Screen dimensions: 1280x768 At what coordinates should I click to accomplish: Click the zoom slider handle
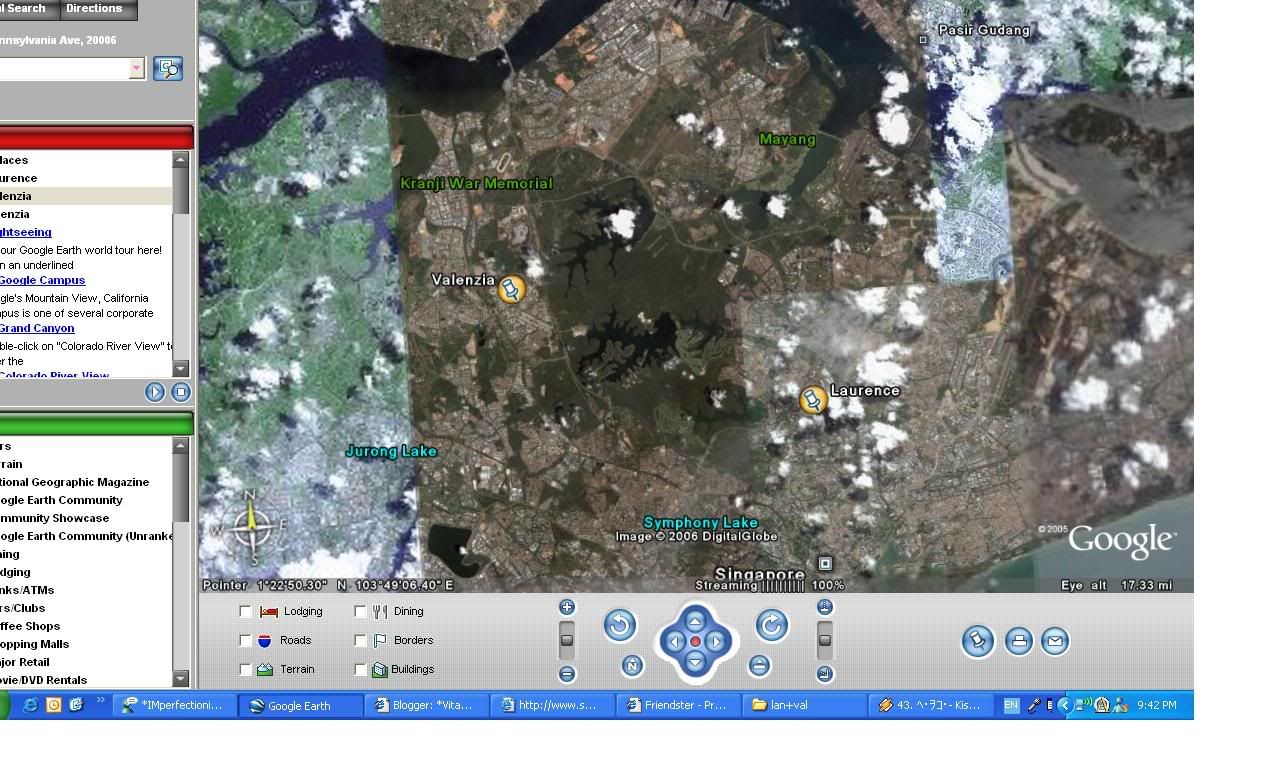click(567, 640)
